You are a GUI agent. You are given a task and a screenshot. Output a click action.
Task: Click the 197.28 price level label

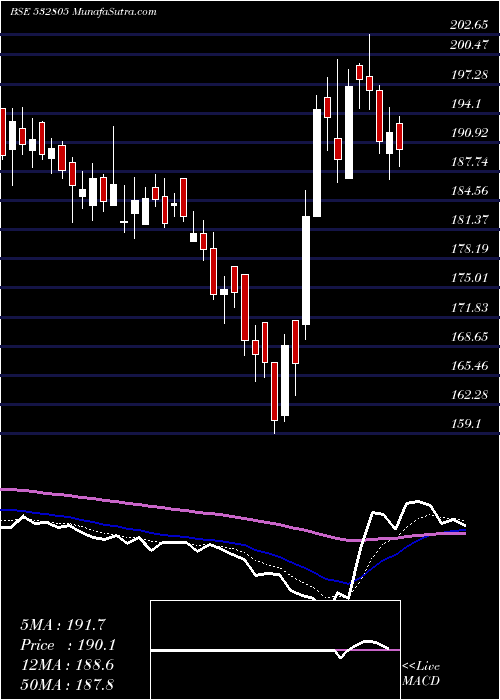pyautogui.click(x=469, y=74)
